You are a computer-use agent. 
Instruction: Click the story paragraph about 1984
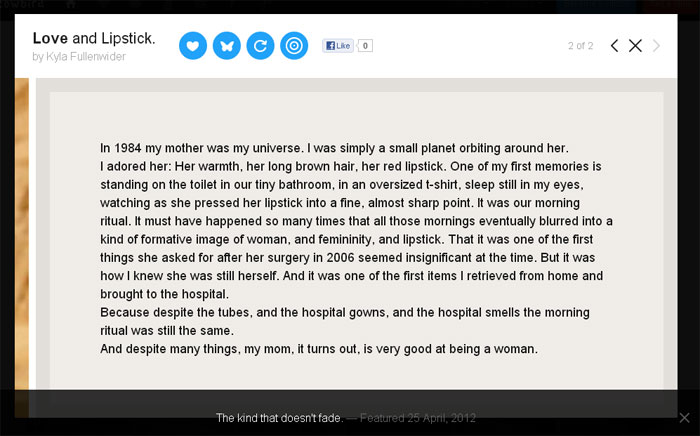tap(334, 148)
